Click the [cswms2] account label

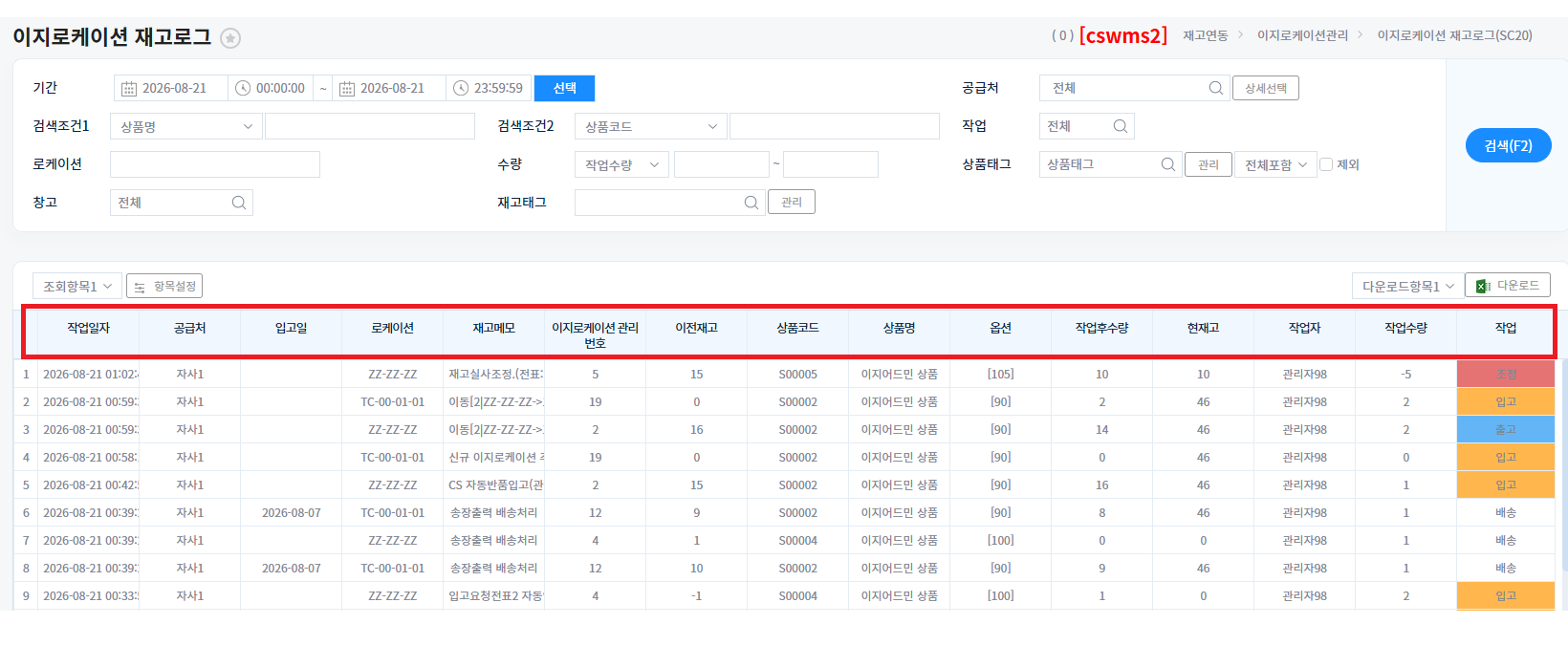1123,35
